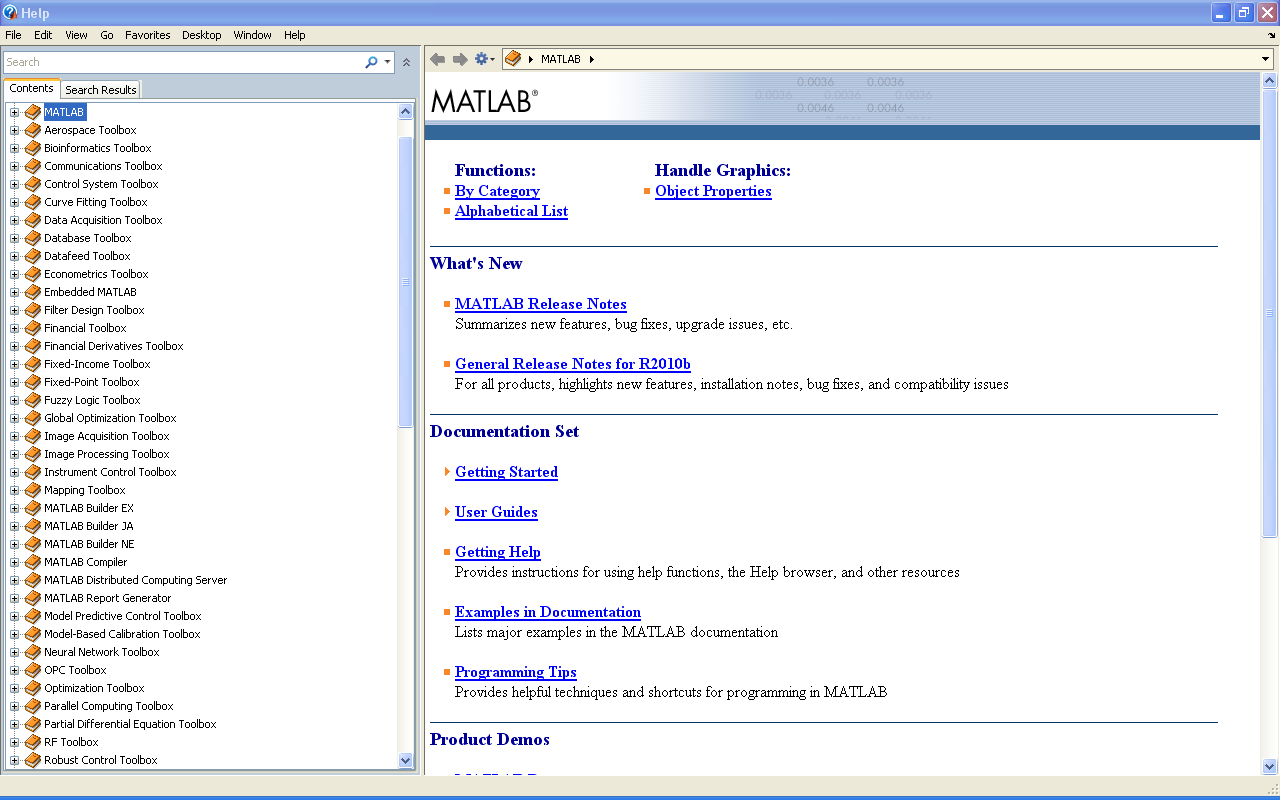This screenshot has height=800, width=1280.
Task: Click the Aerospace Toolbox book icon
Action: (33, 130)
